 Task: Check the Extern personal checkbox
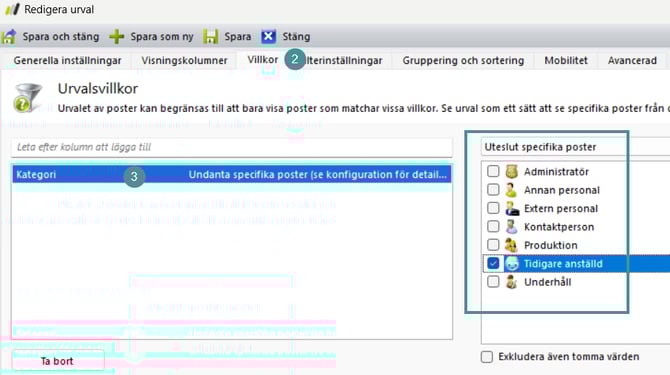click(x=493, y=208)
